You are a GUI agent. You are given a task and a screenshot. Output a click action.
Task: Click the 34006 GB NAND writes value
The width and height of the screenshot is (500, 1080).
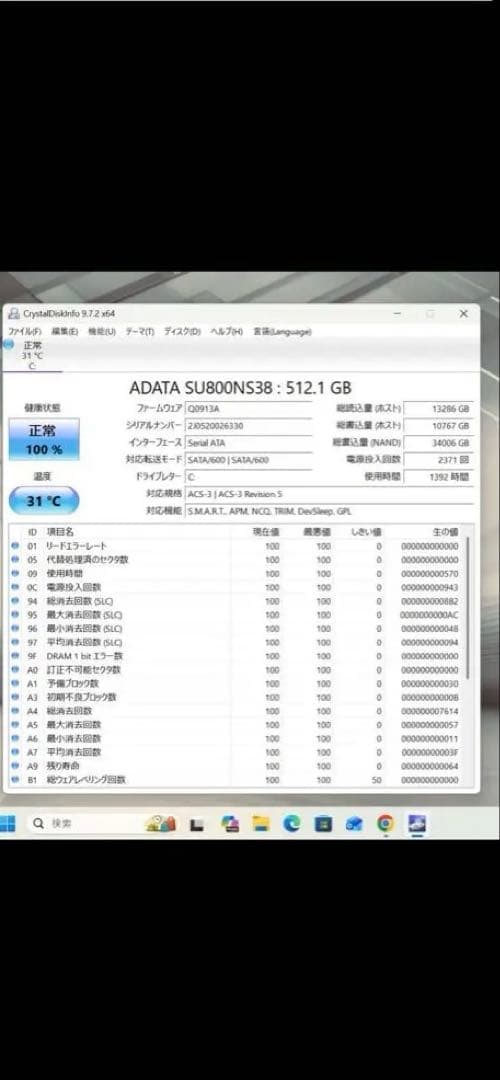[438, 443]
